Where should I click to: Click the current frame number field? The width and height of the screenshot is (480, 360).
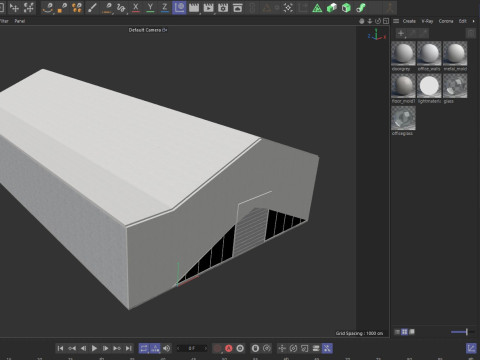point(192,348)
